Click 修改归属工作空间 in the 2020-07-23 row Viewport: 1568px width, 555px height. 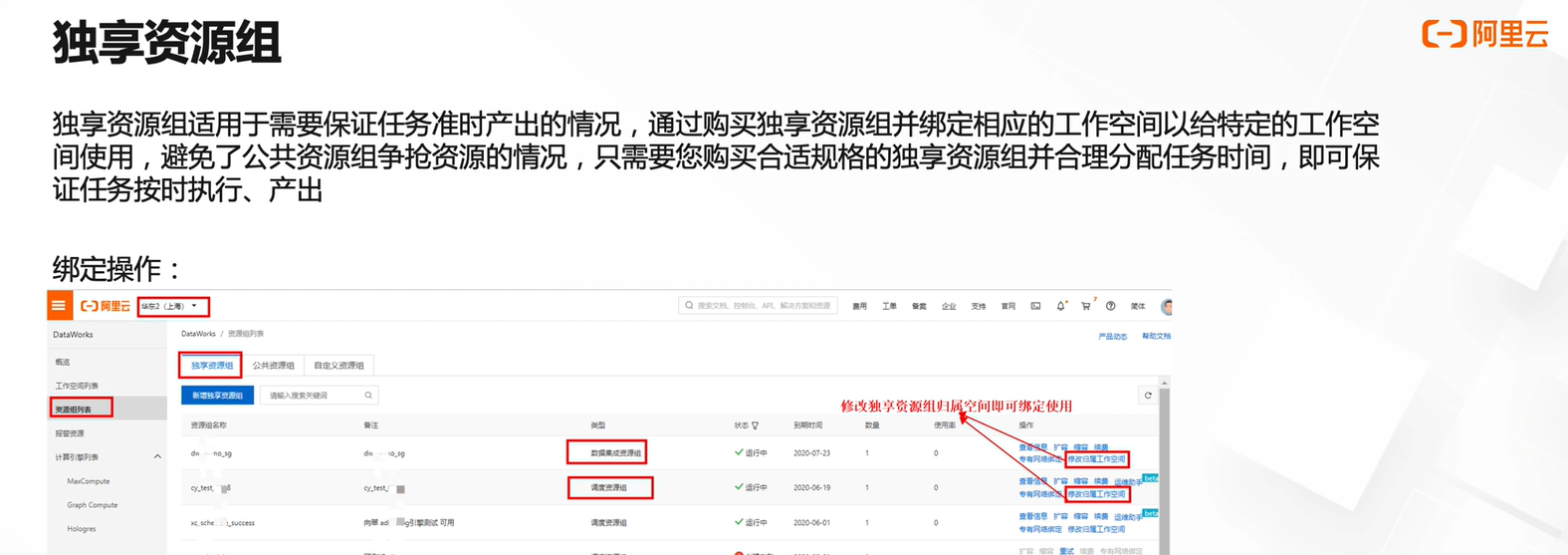point(1096,459)
